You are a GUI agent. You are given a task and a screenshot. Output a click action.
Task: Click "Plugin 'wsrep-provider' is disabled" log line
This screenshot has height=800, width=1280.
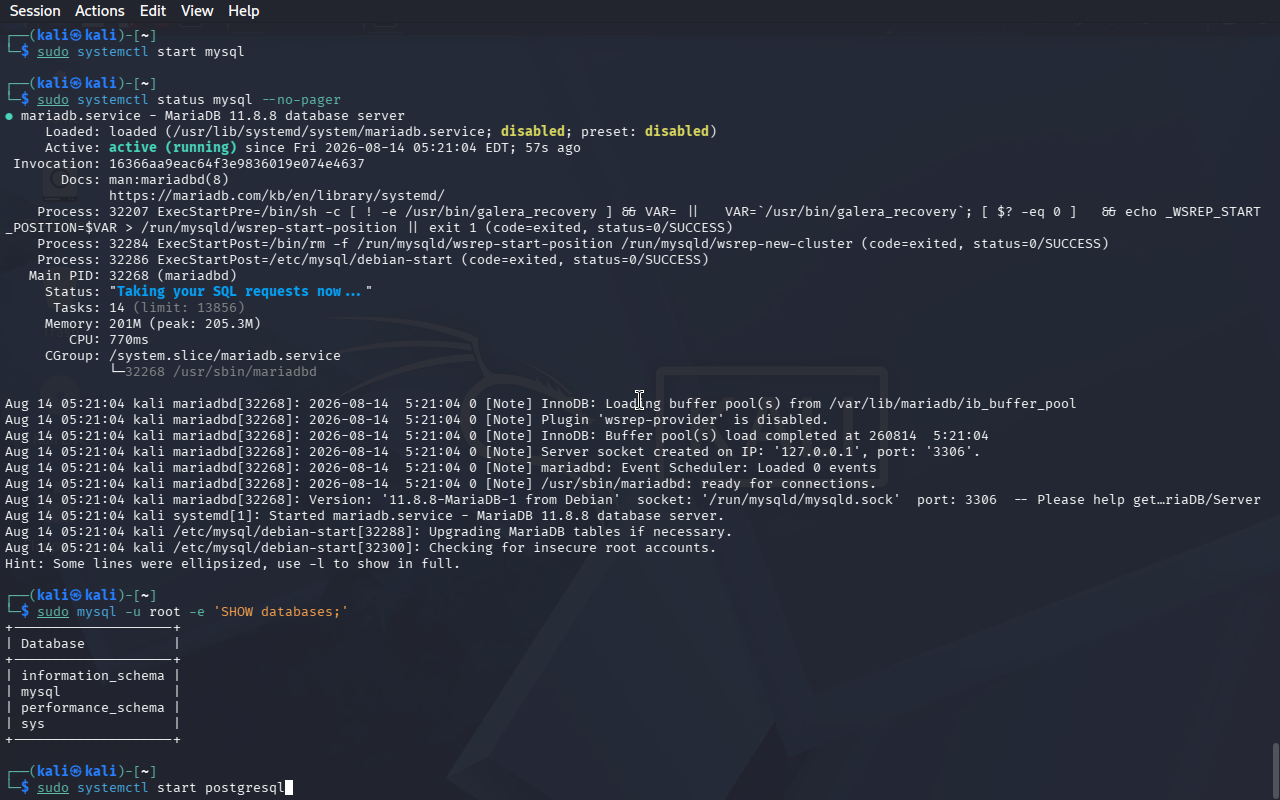pyautogui.click(x=417, y=420)
